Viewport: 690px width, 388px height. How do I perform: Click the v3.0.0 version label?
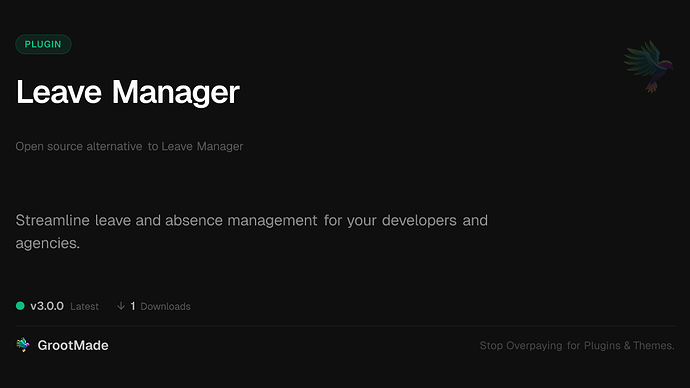(x=47, y=306)
